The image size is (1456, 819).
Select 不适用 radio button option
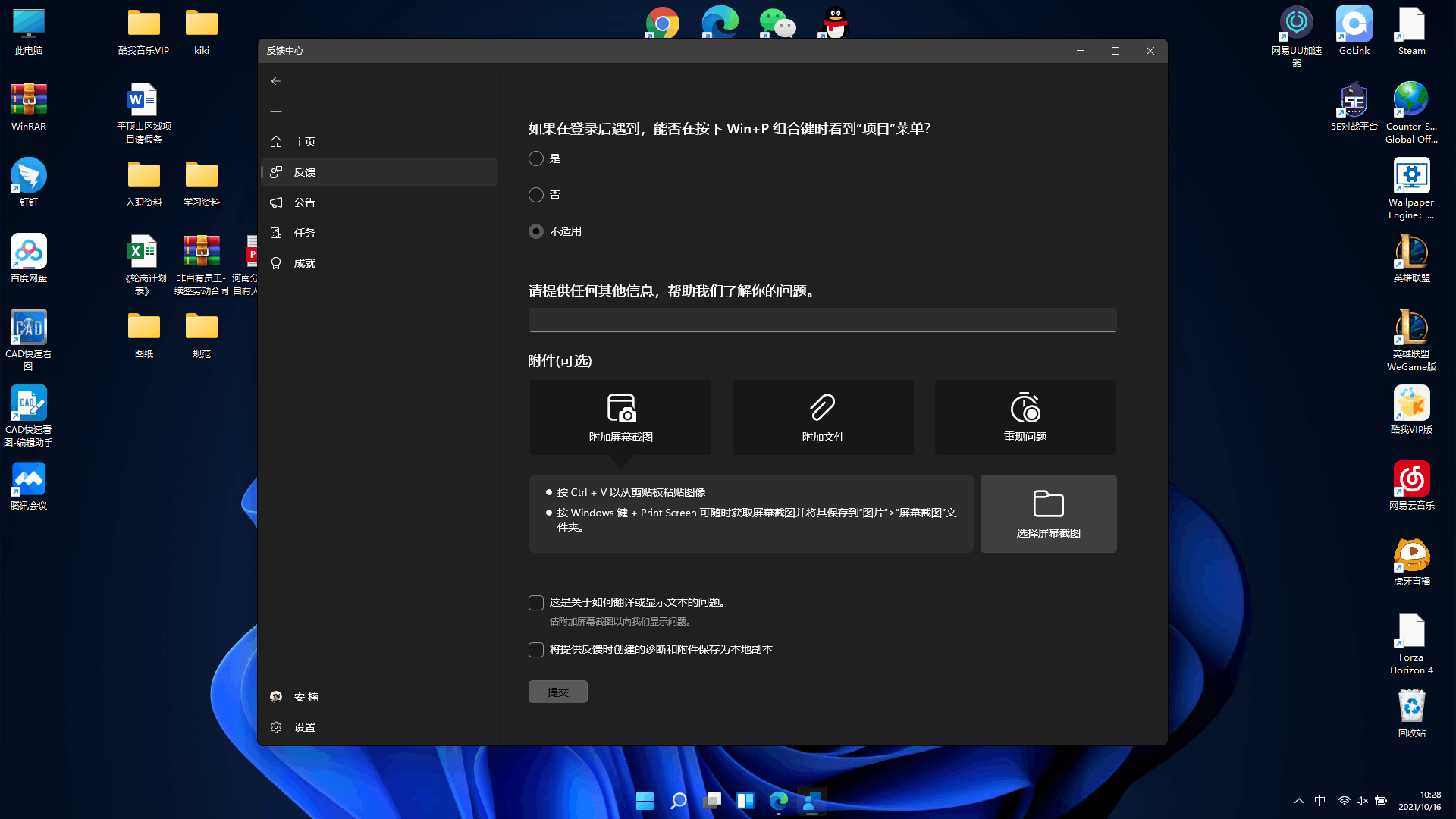point(536,231)
